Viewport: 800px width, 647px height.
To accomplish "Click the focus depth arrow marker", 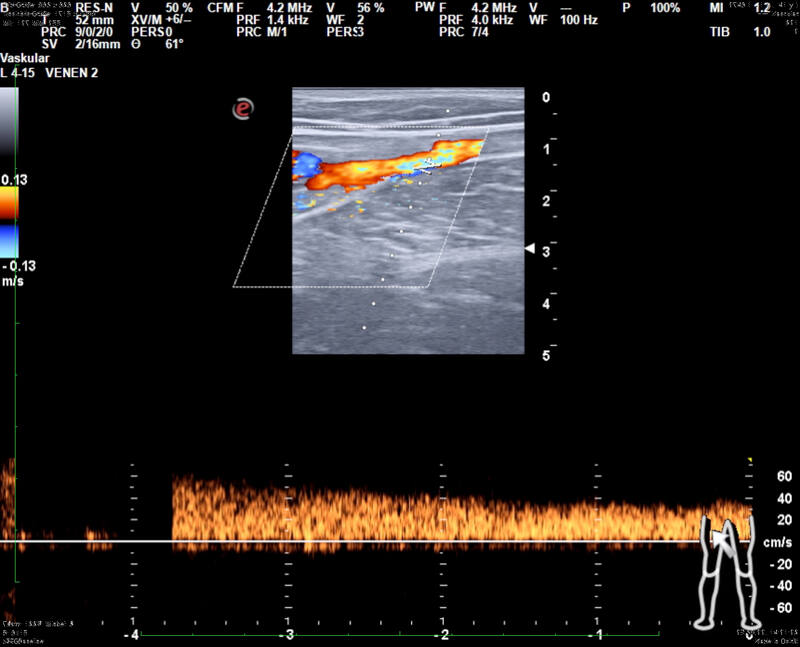I will [x=530, y=248].
